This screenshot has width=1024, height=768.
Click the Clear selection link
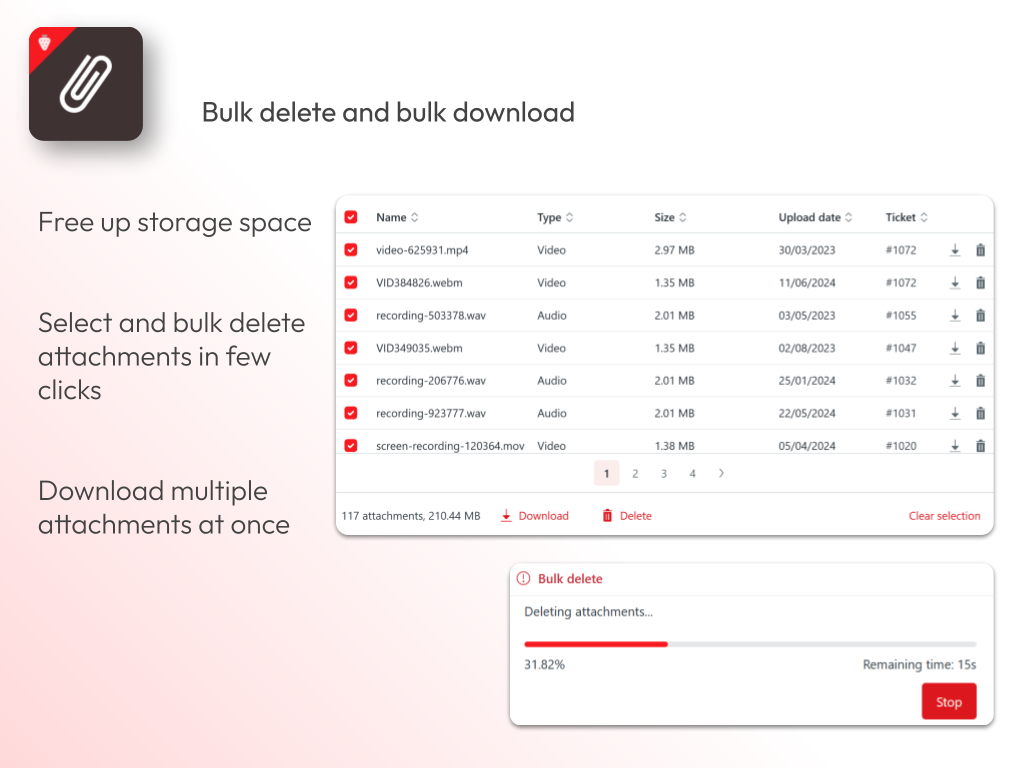(x=944, y=515)
